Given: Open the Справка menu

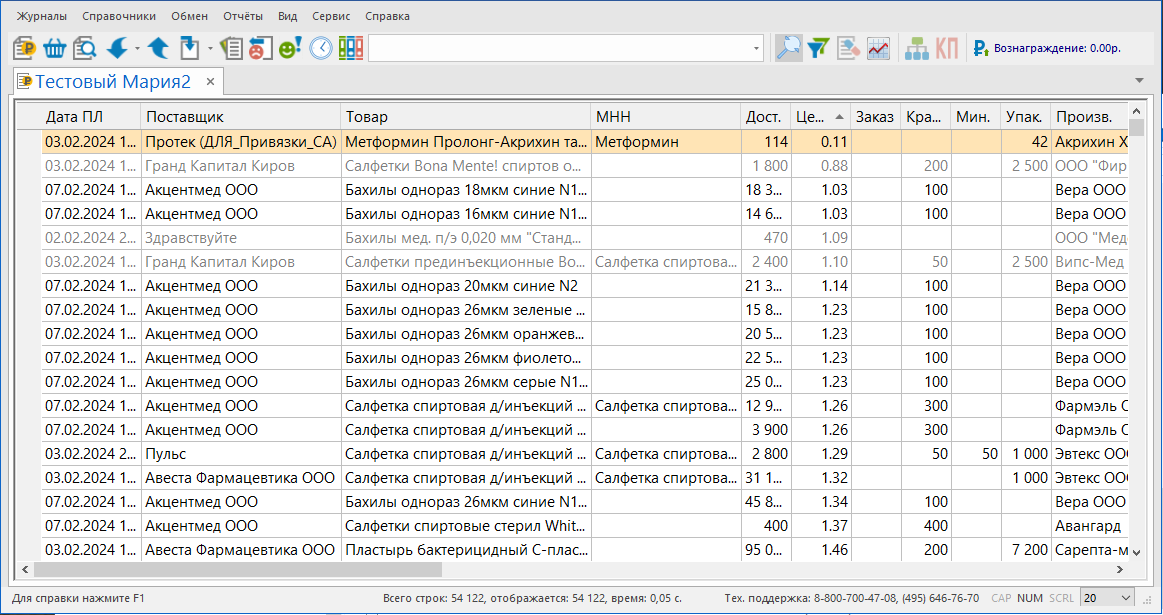Looking at the screenshot, I should (x=387, y=16).
